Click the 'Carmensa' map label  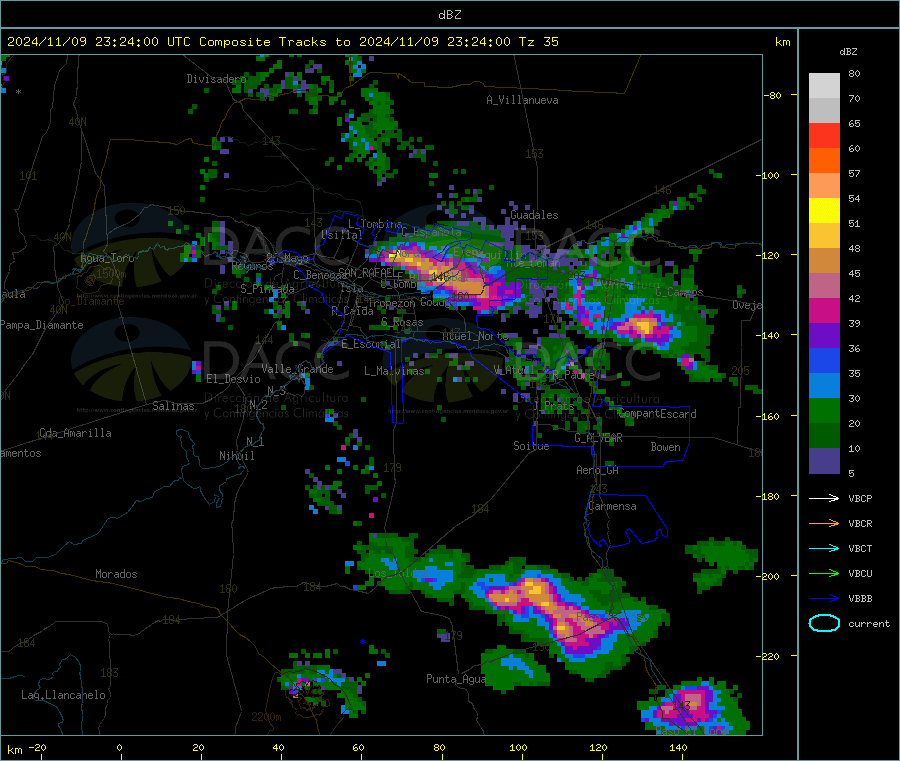click(612, 506)
